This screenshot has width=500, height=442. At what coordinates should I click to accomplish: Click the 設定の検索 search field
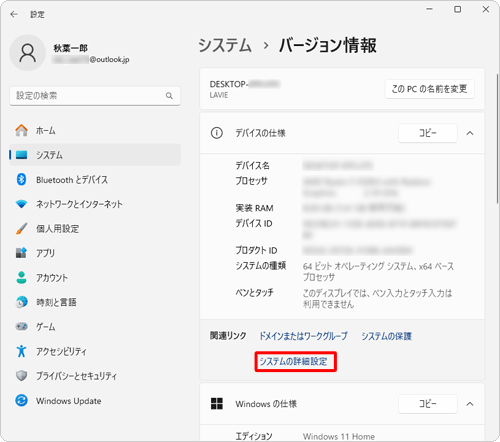95,96
